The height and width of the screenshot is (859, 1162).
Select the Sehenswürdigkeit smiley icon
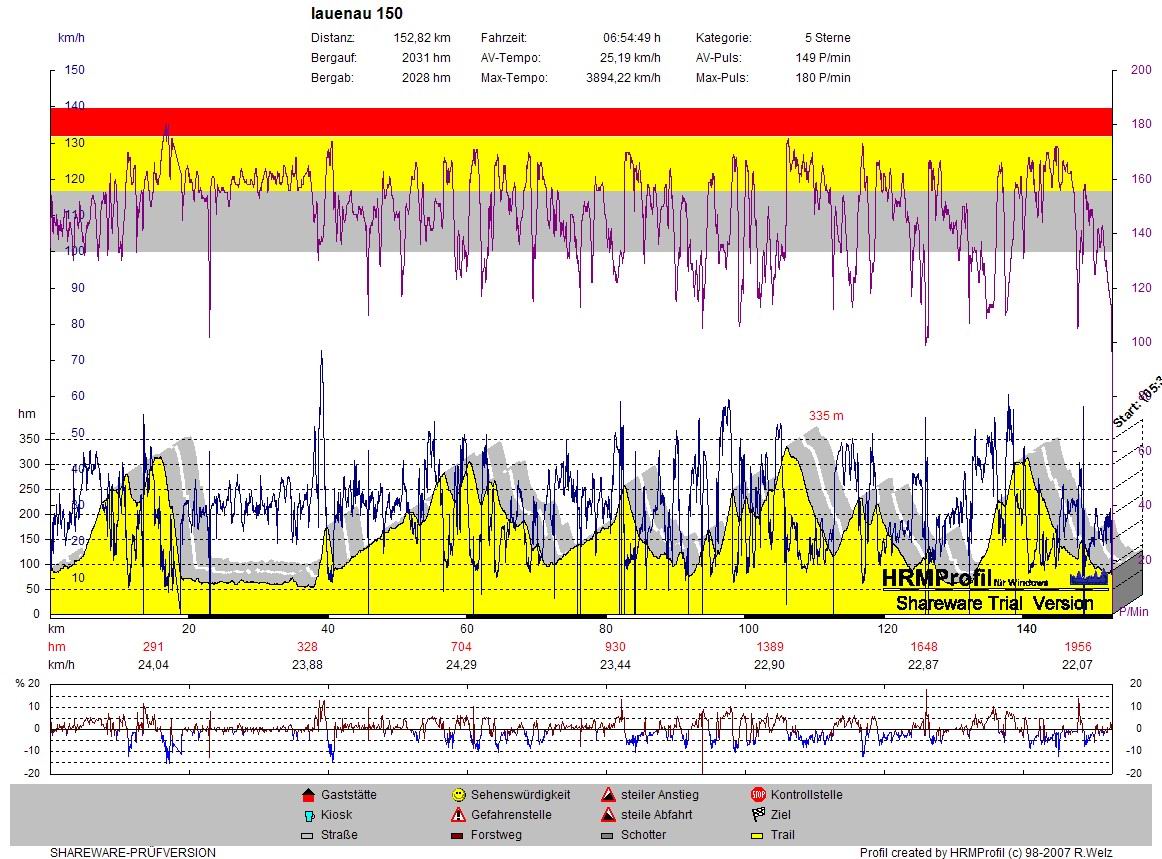pyautogui.click(x=458, y=795)
